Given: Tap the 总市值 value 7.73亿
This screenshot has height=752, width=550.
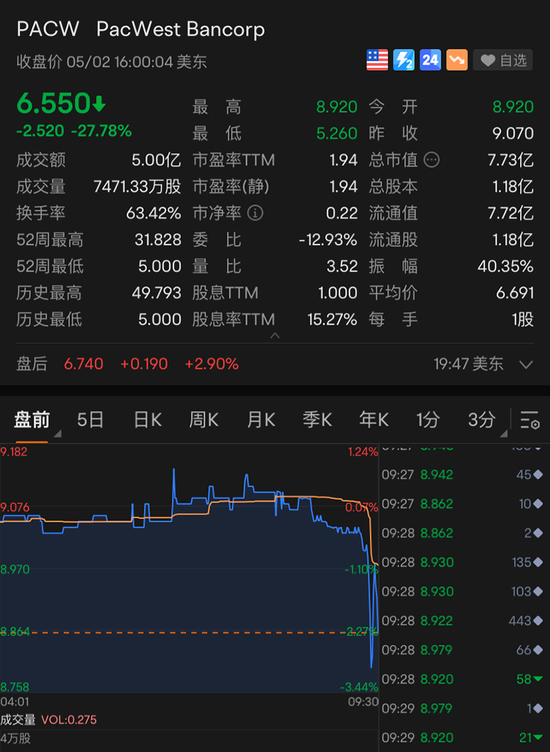Looking at the screenshot, I should (x=510, y=160).
